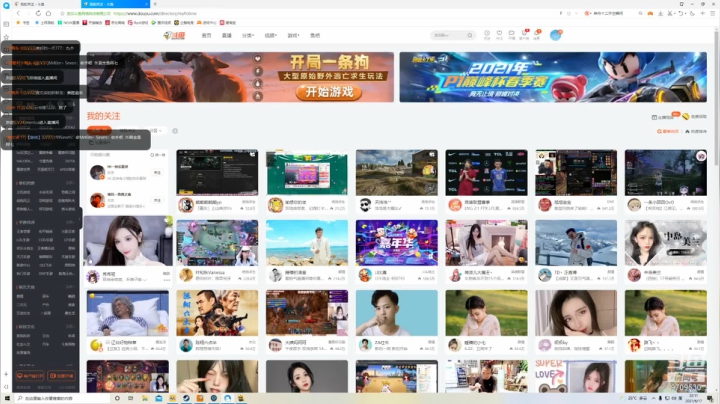The image size is (720, 404).
Task: Click the magnifier icon in Douyu search
Action: (470, 35)
